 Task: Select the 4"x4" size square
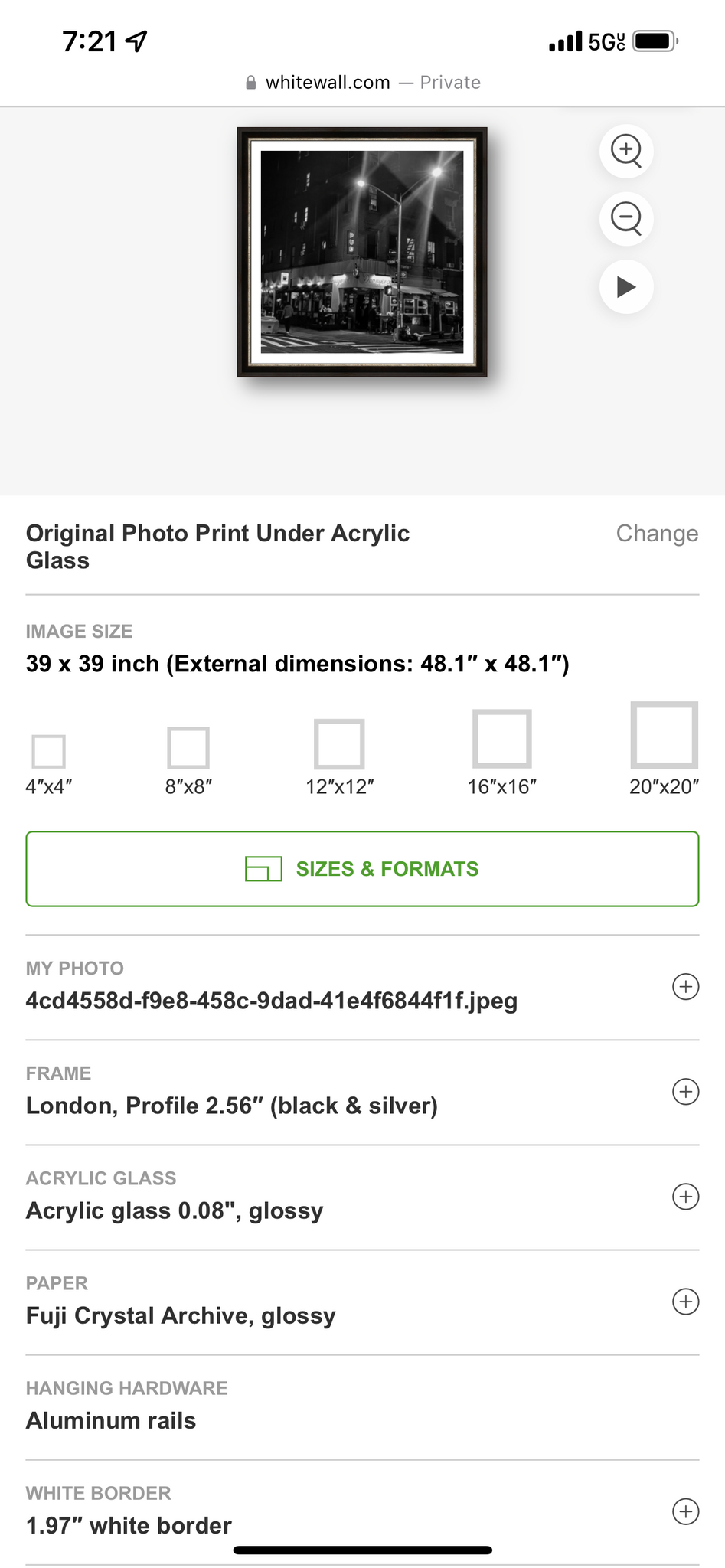(x=49, y=751)
